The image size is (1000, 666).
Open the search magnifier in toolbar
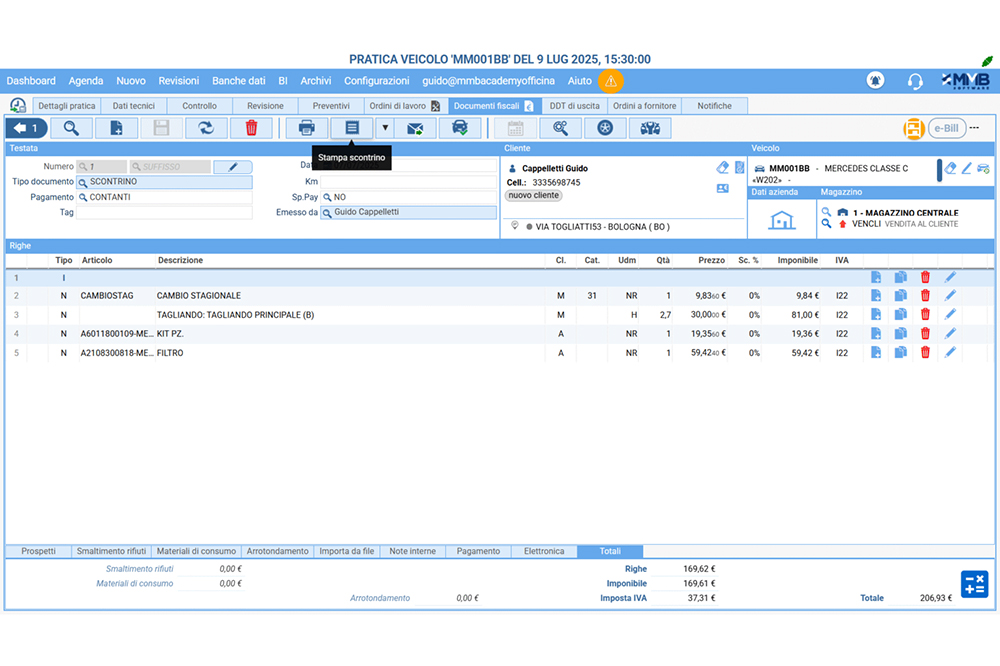(72, 128)
